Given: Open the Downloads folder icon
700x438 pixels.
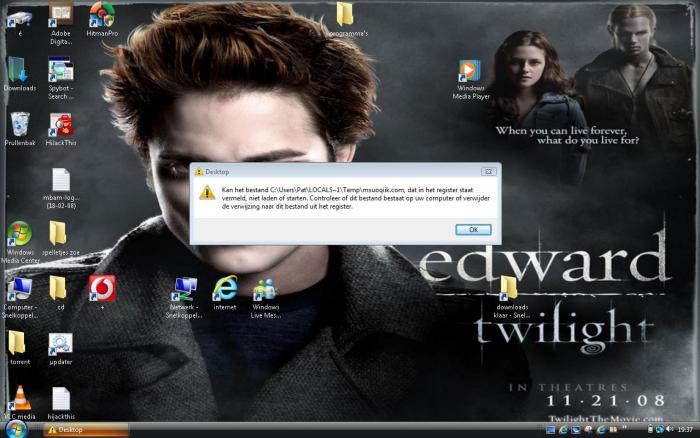Looking at the screenshot, I should pos(20,74).
